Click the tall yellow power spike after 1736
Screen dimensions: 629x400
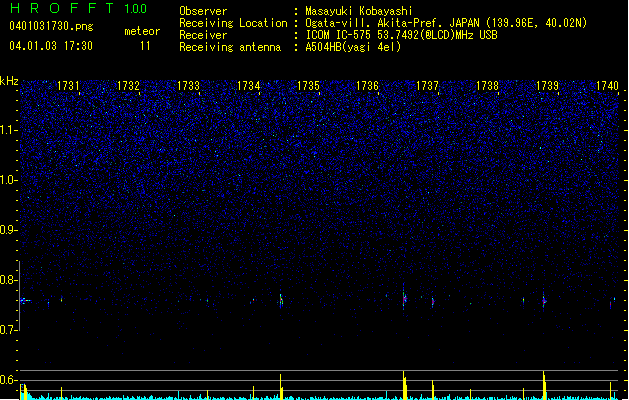404,385
